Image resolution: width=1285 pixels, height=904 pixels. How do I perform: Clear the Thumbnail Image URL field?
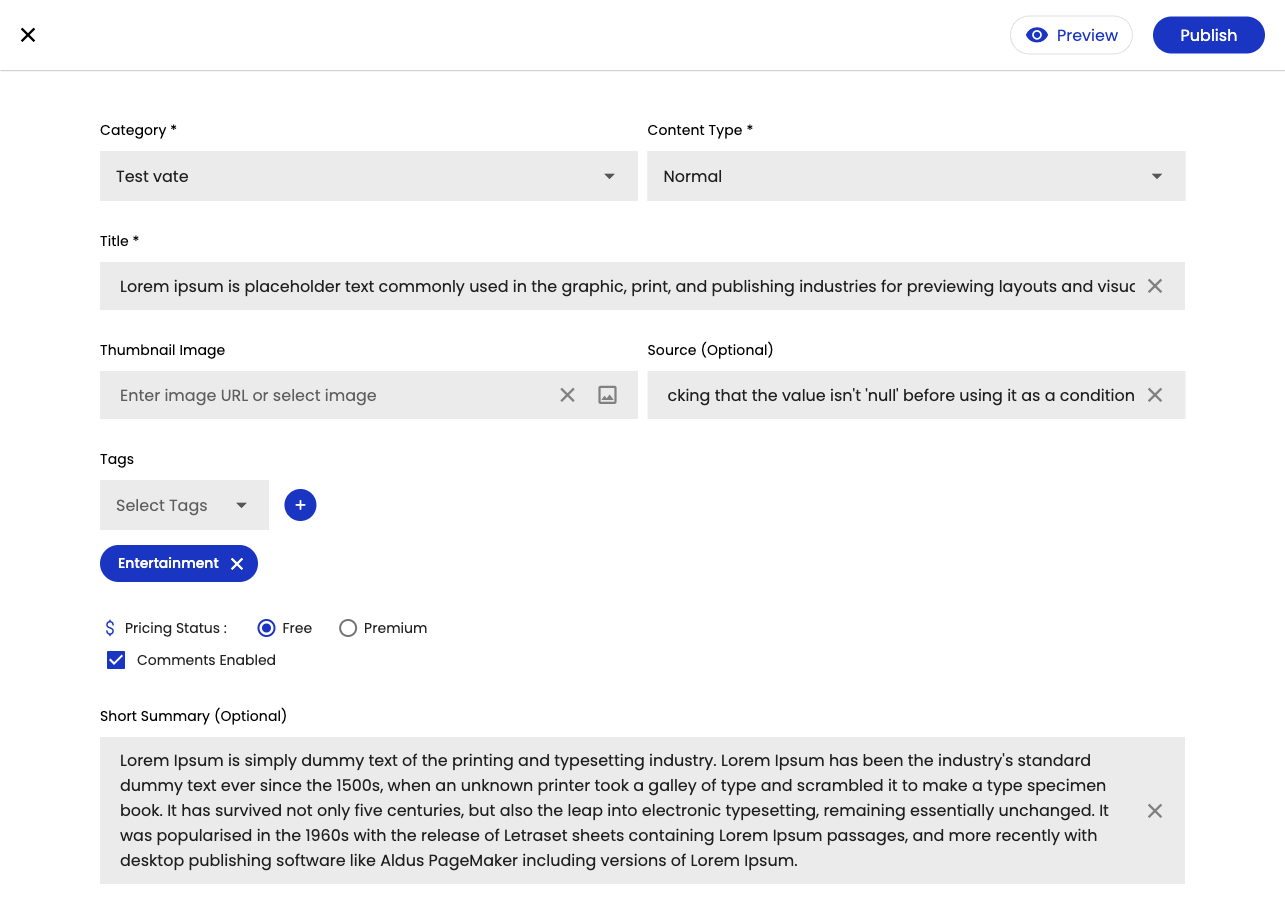pyautogui.click(x=567, y=395)
